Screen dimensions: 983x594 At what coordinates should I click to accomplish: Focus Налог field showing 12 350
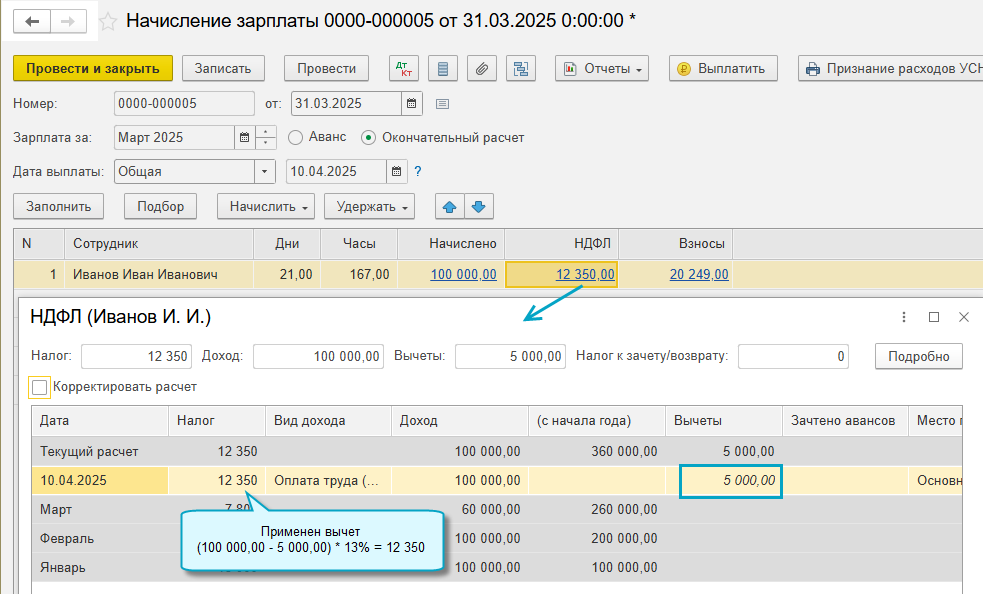click(x=137, y=356)
